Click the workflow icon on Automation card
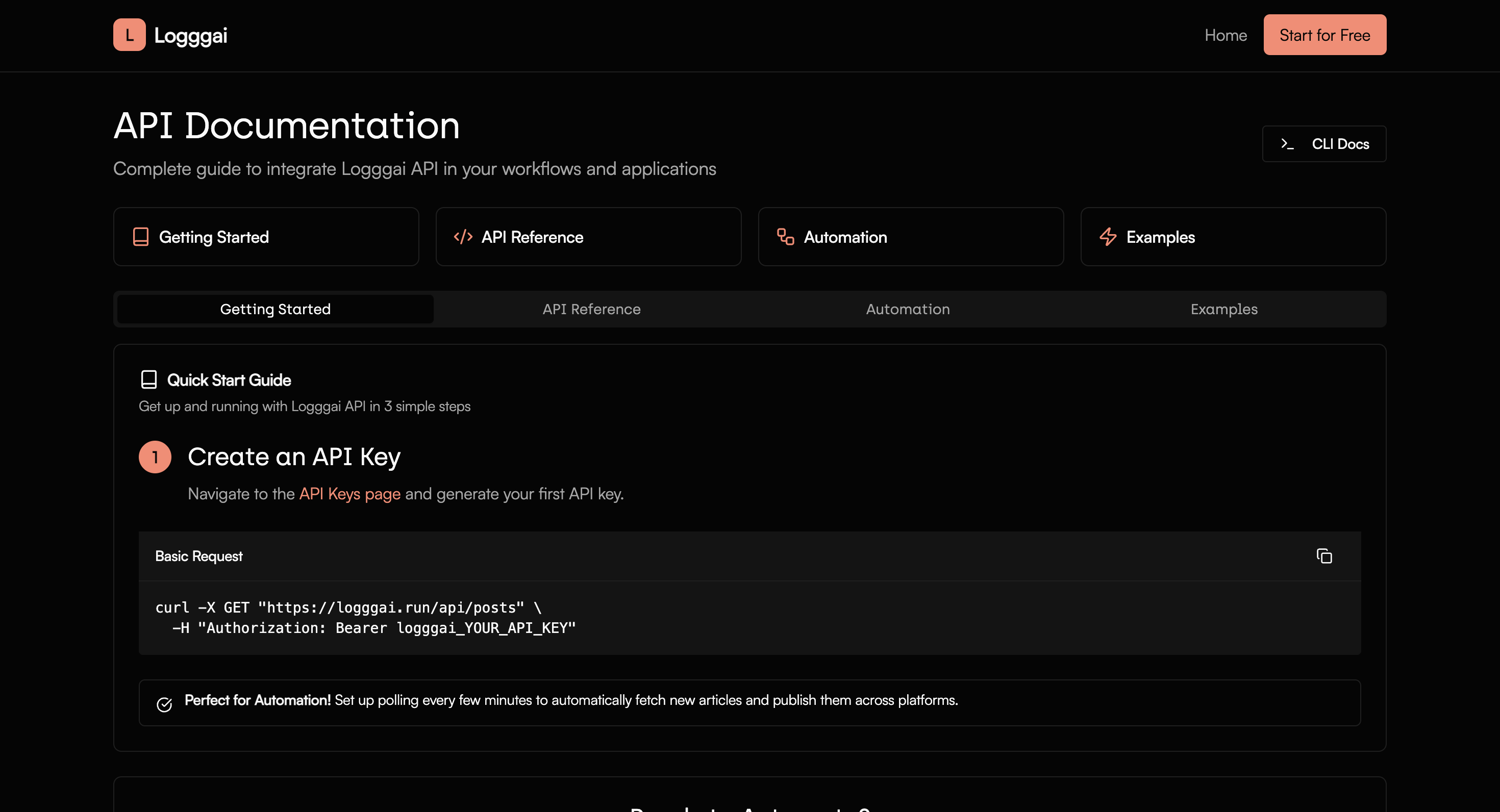The height and width of the screenshot is (812, 1500). pos(786,237)
